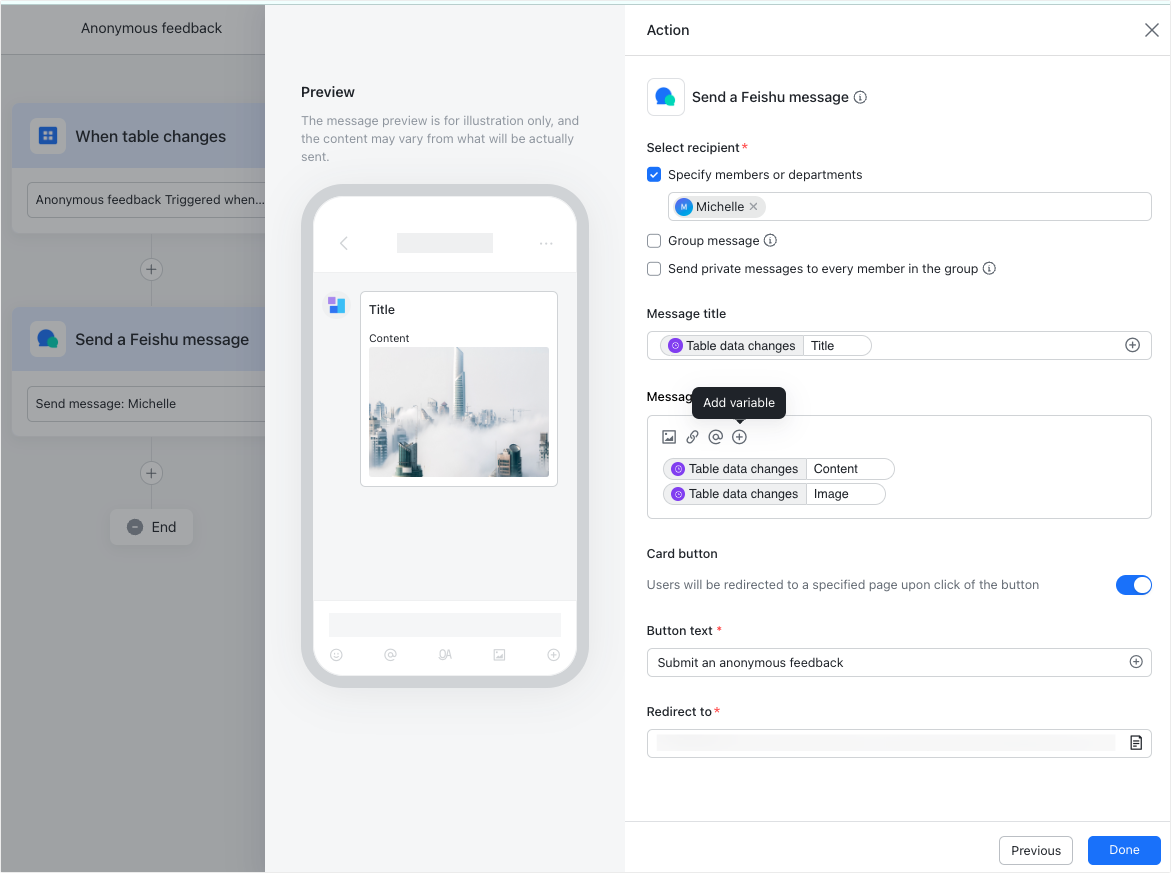Check Send private messages to every member
Screen dimensions: 1171x873
click(654, 269)
